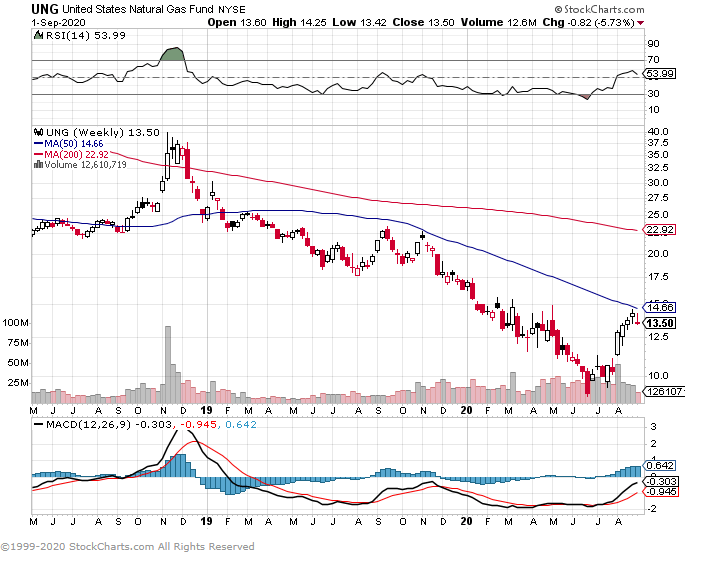Click the bold 13.50 last price tag
This screenshot has height=564, width=702.
click(x=660, y=323)
